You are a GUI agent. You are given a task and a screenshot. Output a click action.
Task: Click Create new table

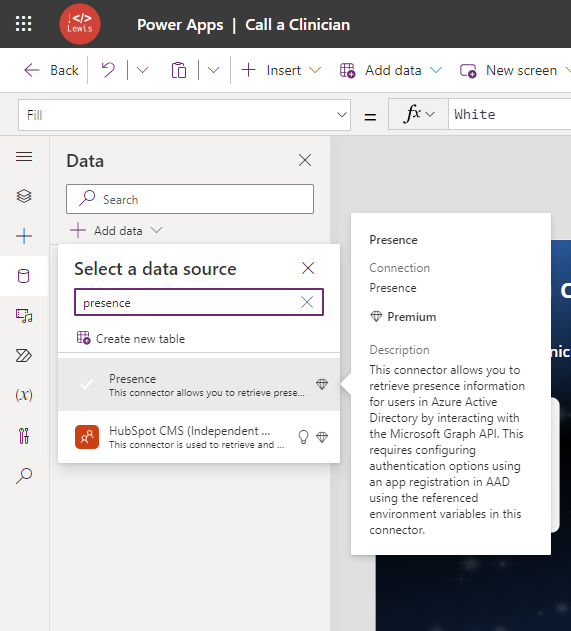coord(131,338)
